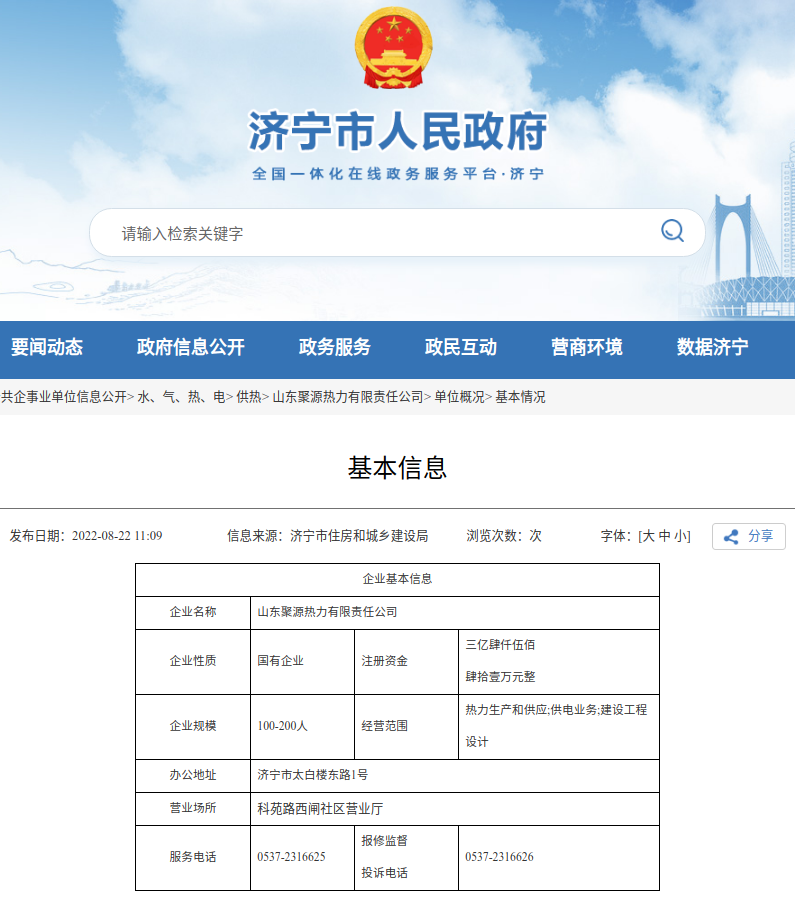
Task: Click the 企业规模 label cell
Action: click(193, 726)
